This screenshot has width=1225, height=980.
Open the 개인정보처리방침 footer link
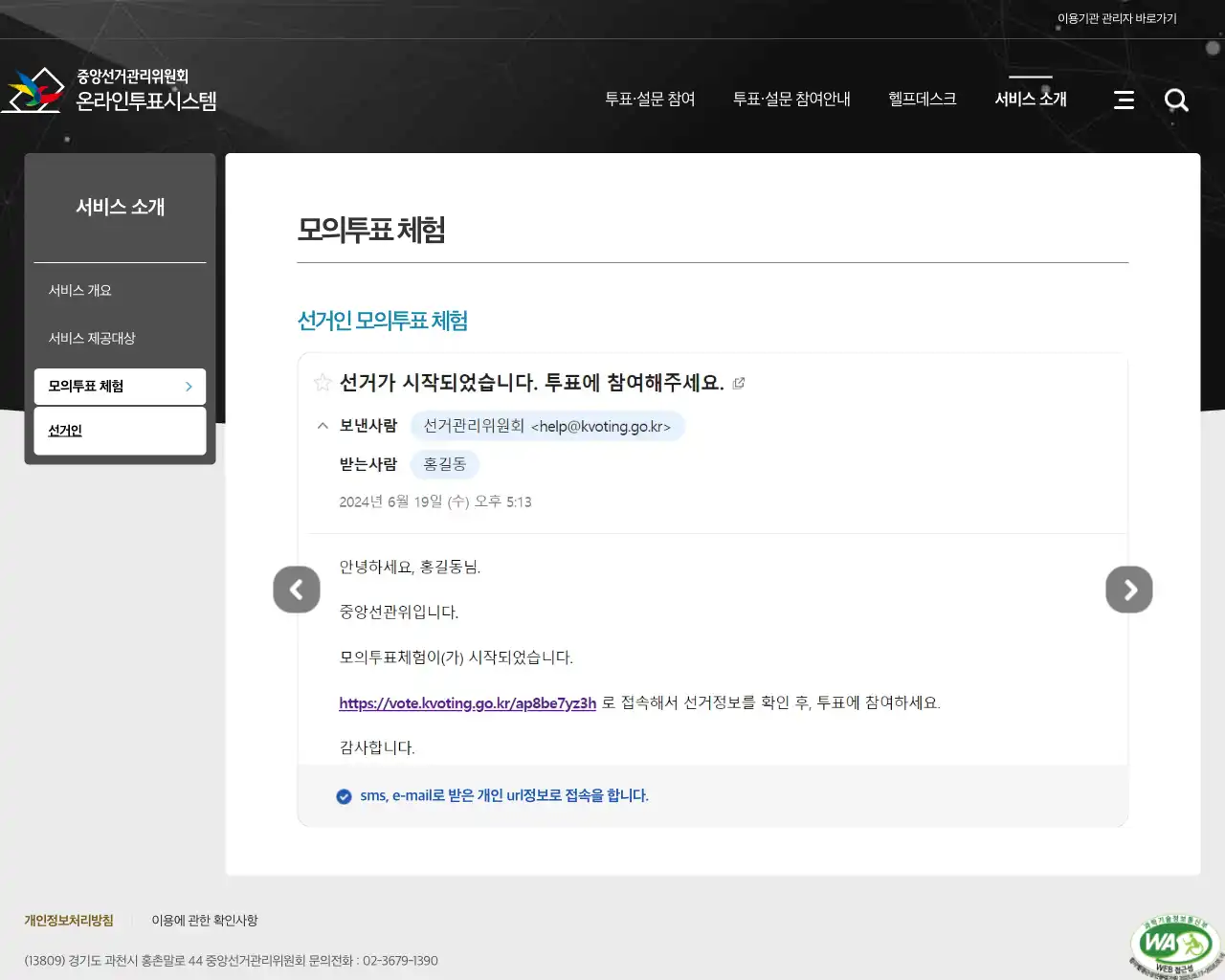click(68, 920)
